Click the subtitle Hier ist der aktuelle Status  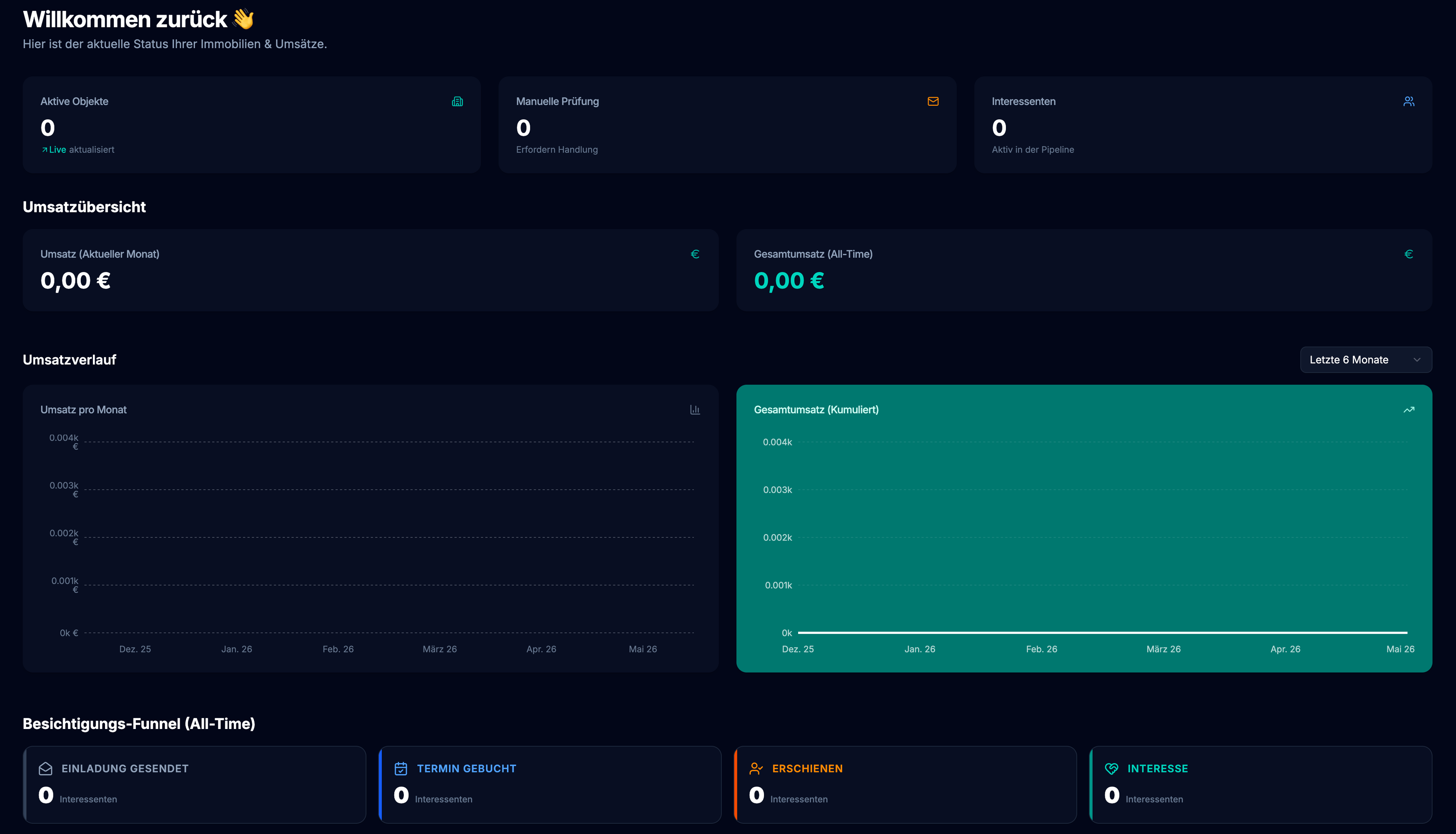point(175,44)
